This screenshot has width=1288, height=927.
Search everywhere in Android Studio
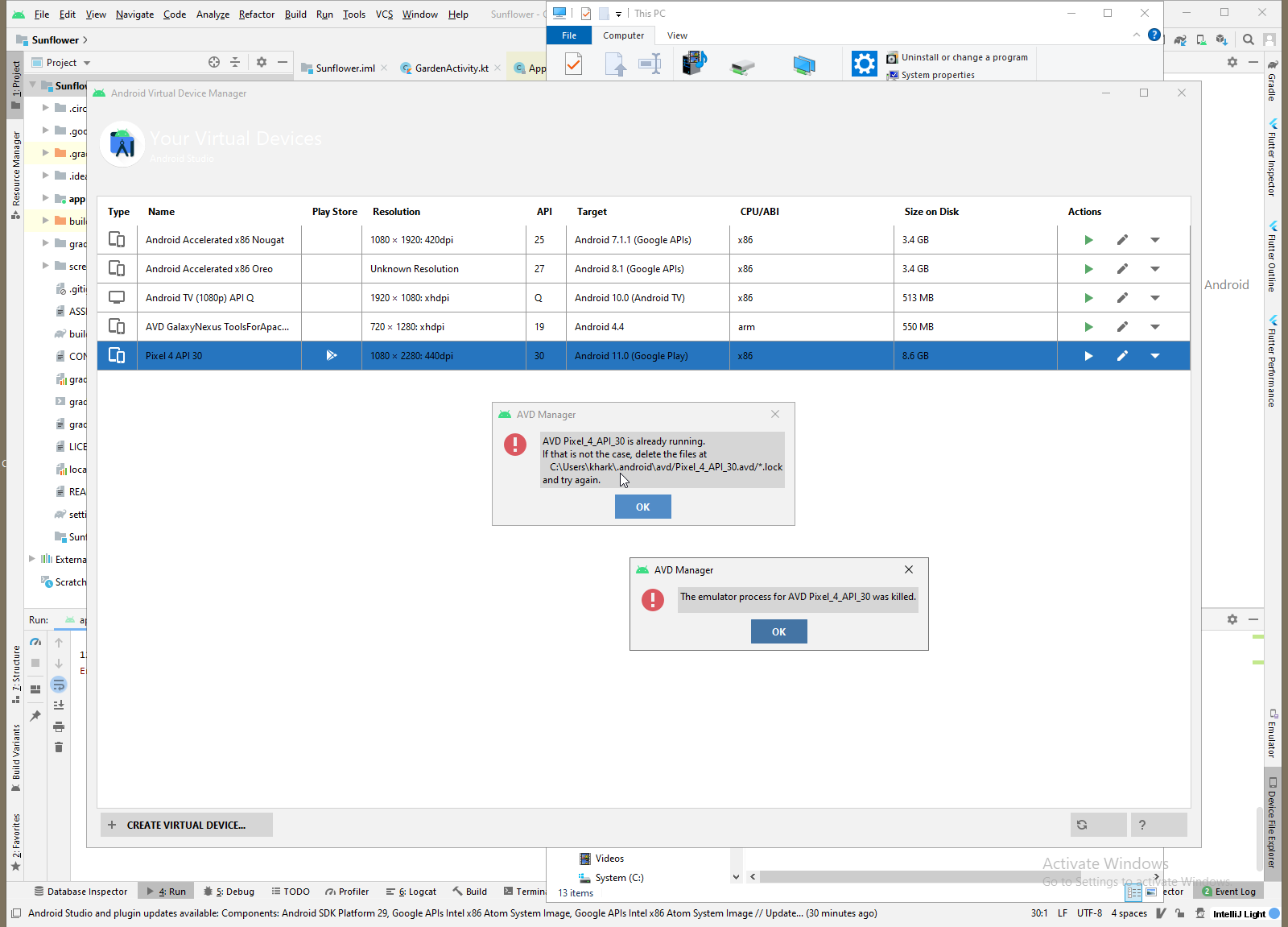click(1248, 39)
